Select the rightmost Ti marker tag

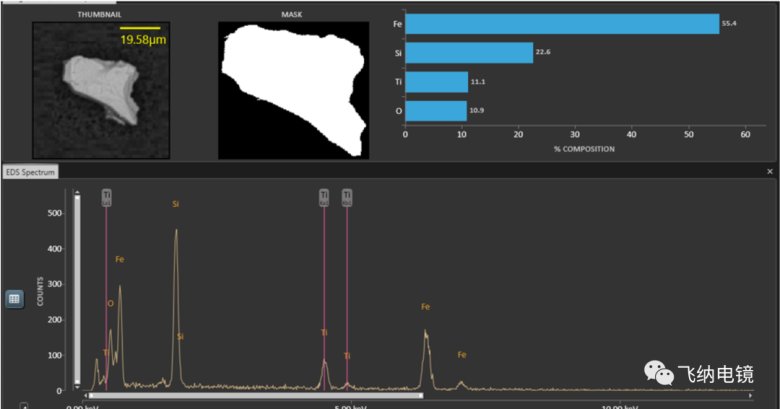coord(347,198)
